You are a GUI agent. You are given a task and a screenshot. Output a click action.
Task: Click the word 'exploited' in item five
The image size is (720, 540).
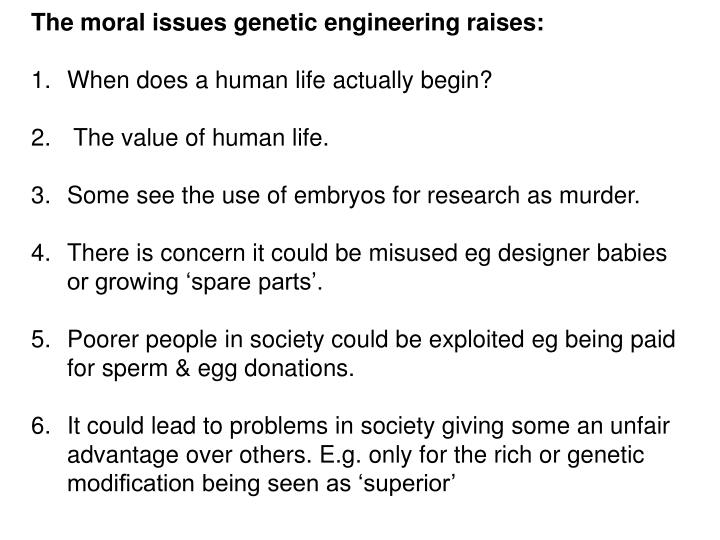point(476,340)
